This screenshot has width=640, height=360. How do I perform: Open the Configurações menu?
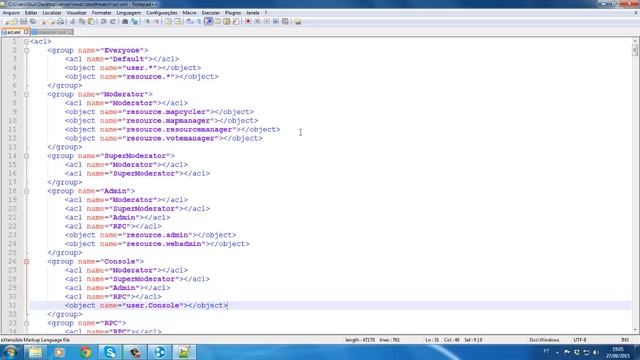[x=162, y=13]
